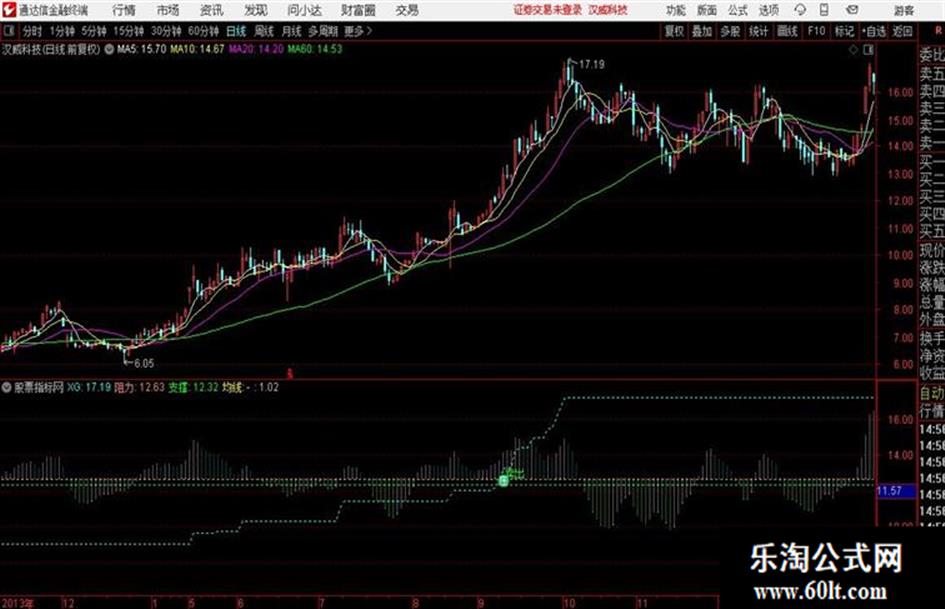Screen dimensions: 945x609
Task: Select the 日线 daily period tab
Action: (236, 31)
